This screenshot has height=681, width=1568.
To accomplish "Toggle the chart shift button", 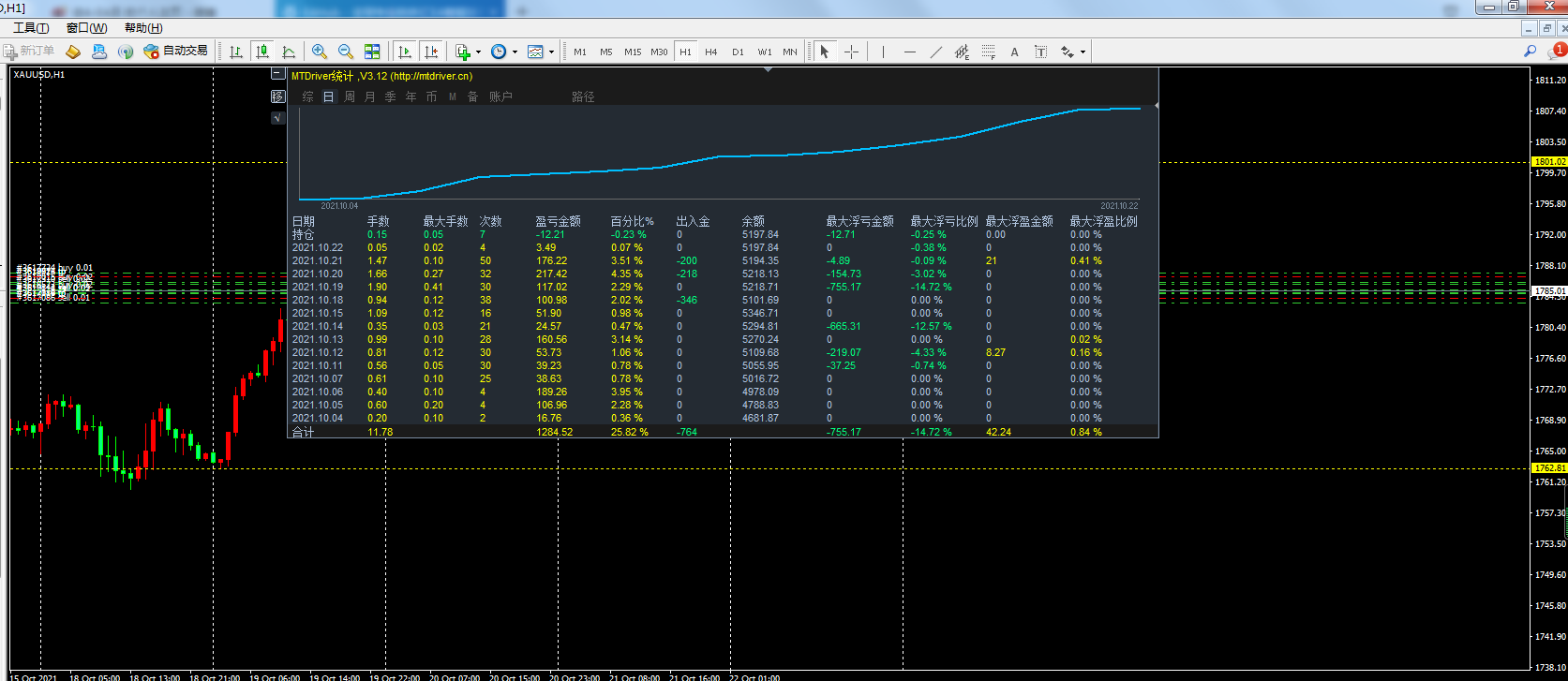I will pyautogui.click(x=431, y=52).
